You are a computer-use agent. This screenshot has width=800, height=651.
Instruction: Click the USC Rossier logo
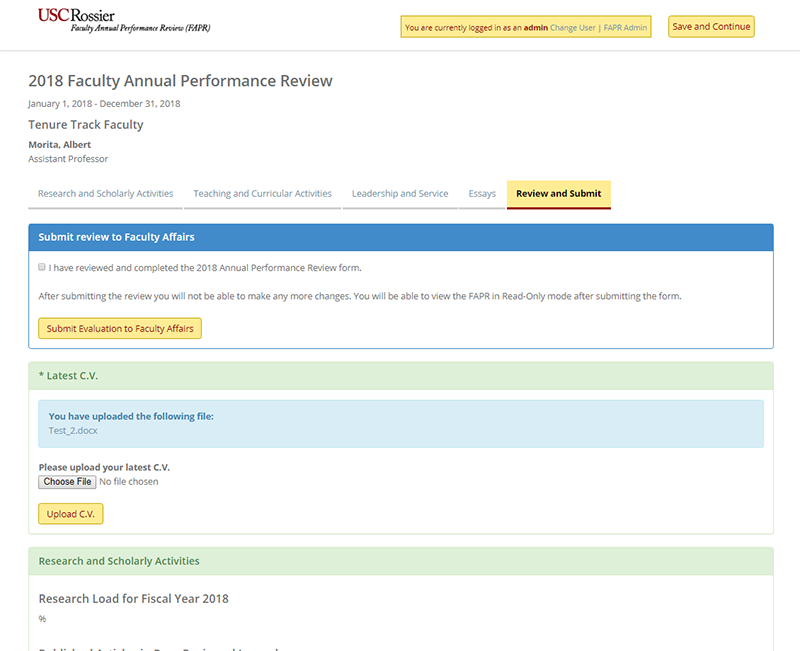tap(124, 20)
